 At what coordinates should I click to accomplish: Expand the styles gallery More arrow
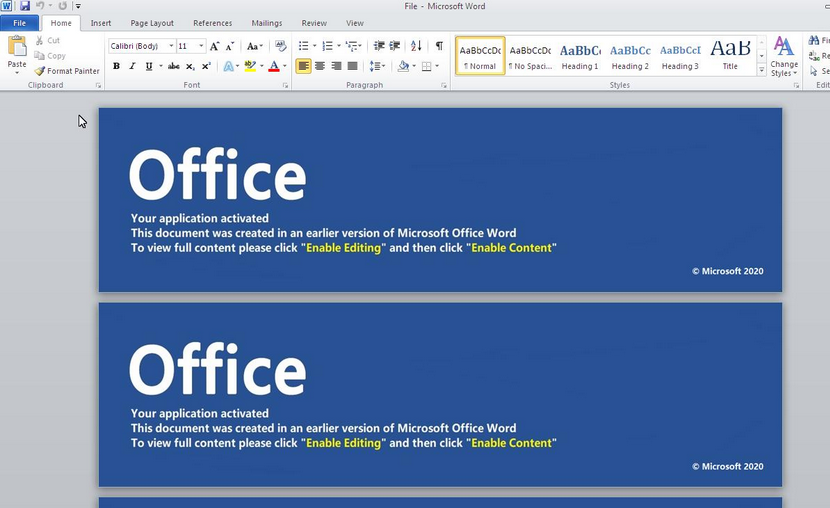point(761,70)
